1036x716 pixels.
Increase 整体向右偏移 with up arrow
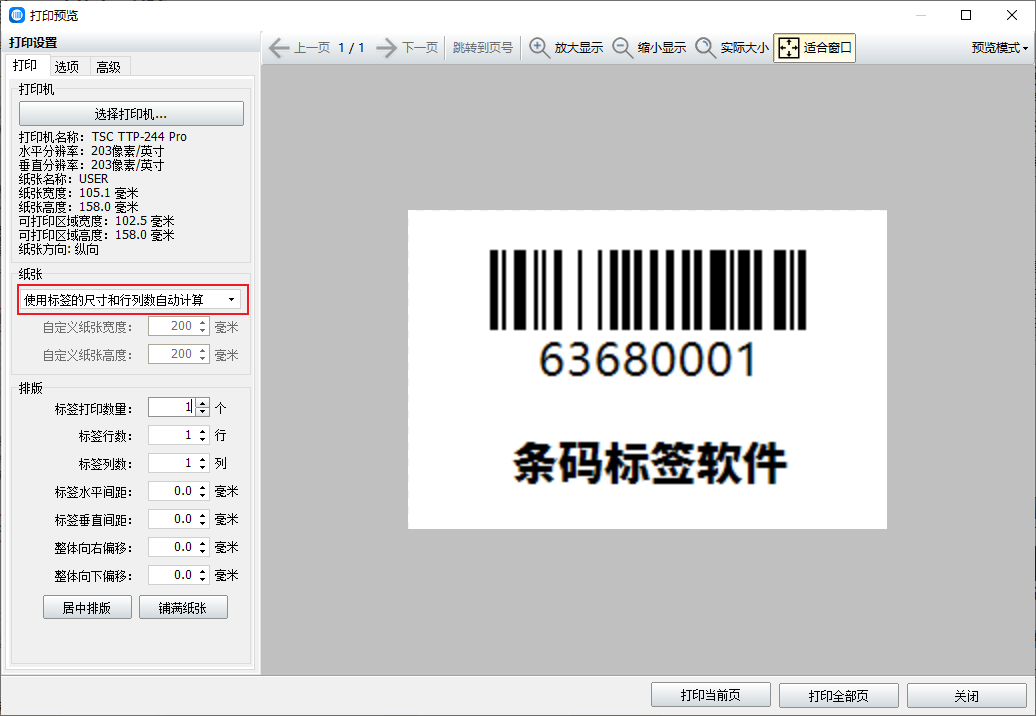coord(203,543)
